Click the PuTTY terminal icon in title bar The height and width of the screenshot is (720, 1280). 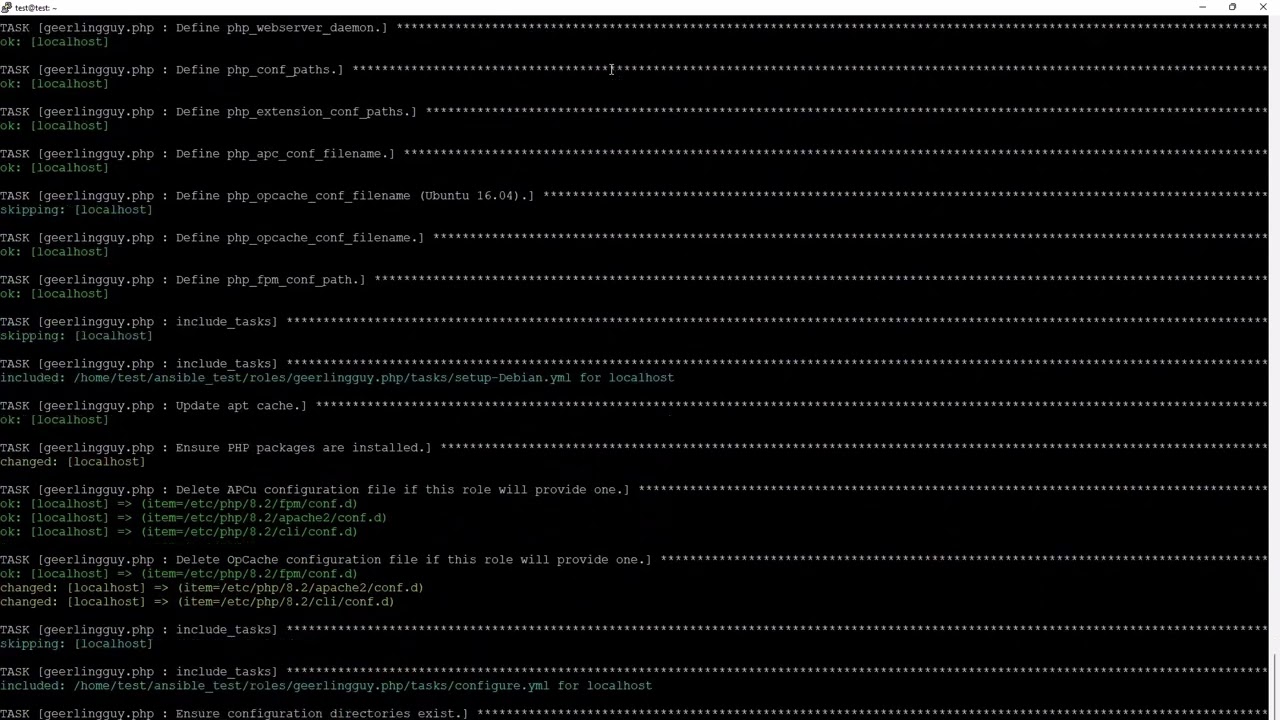click(6, 7)
